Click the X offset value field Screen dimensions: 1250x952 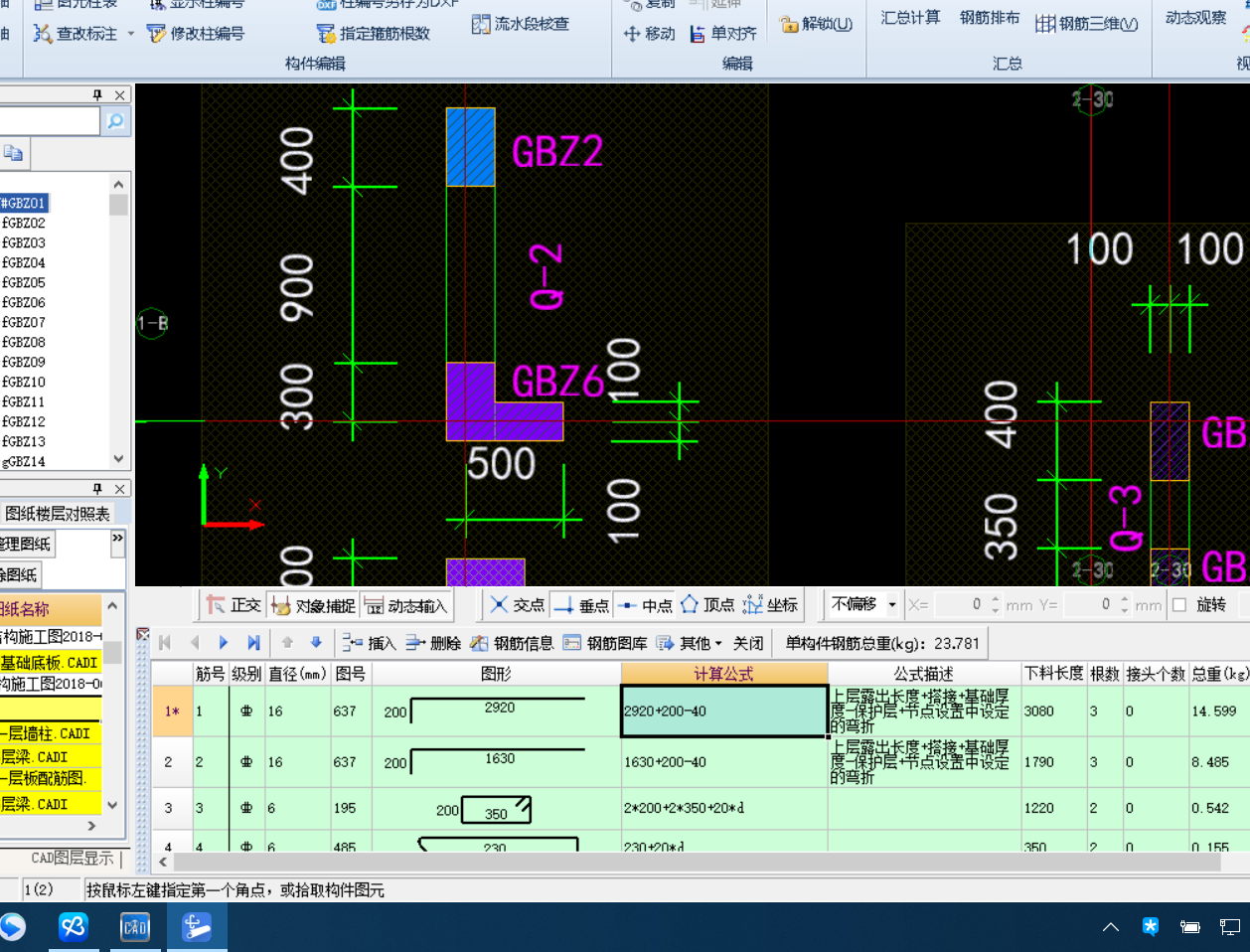967,604
